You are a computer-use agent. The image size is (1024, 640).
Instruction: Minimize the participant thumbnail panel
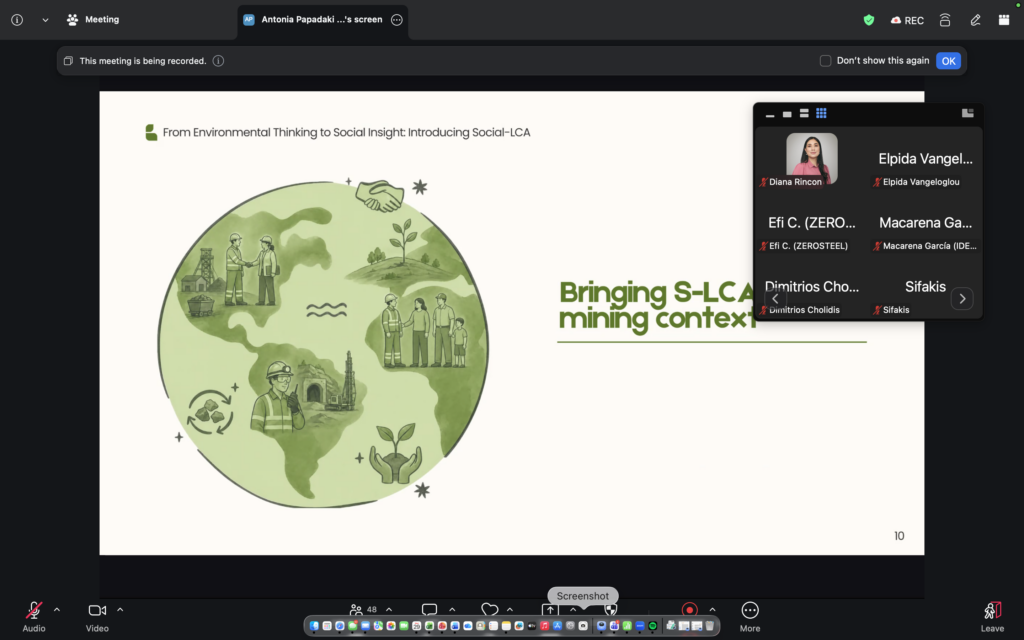click(770, 114)
